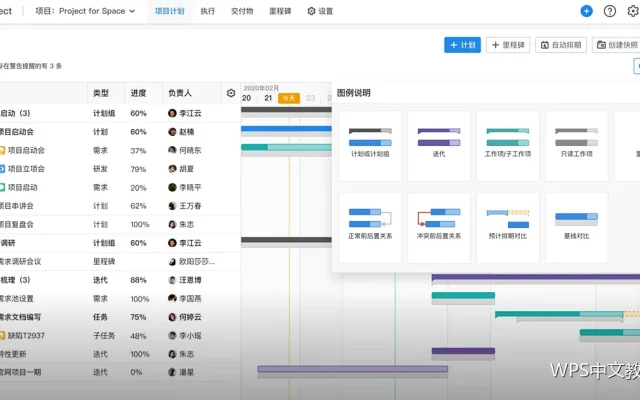The width and height of the screenshot is (640, 400).
Task: Click the teal Gantt bar for 需求文档编写
Action: [x=559, y=314]
